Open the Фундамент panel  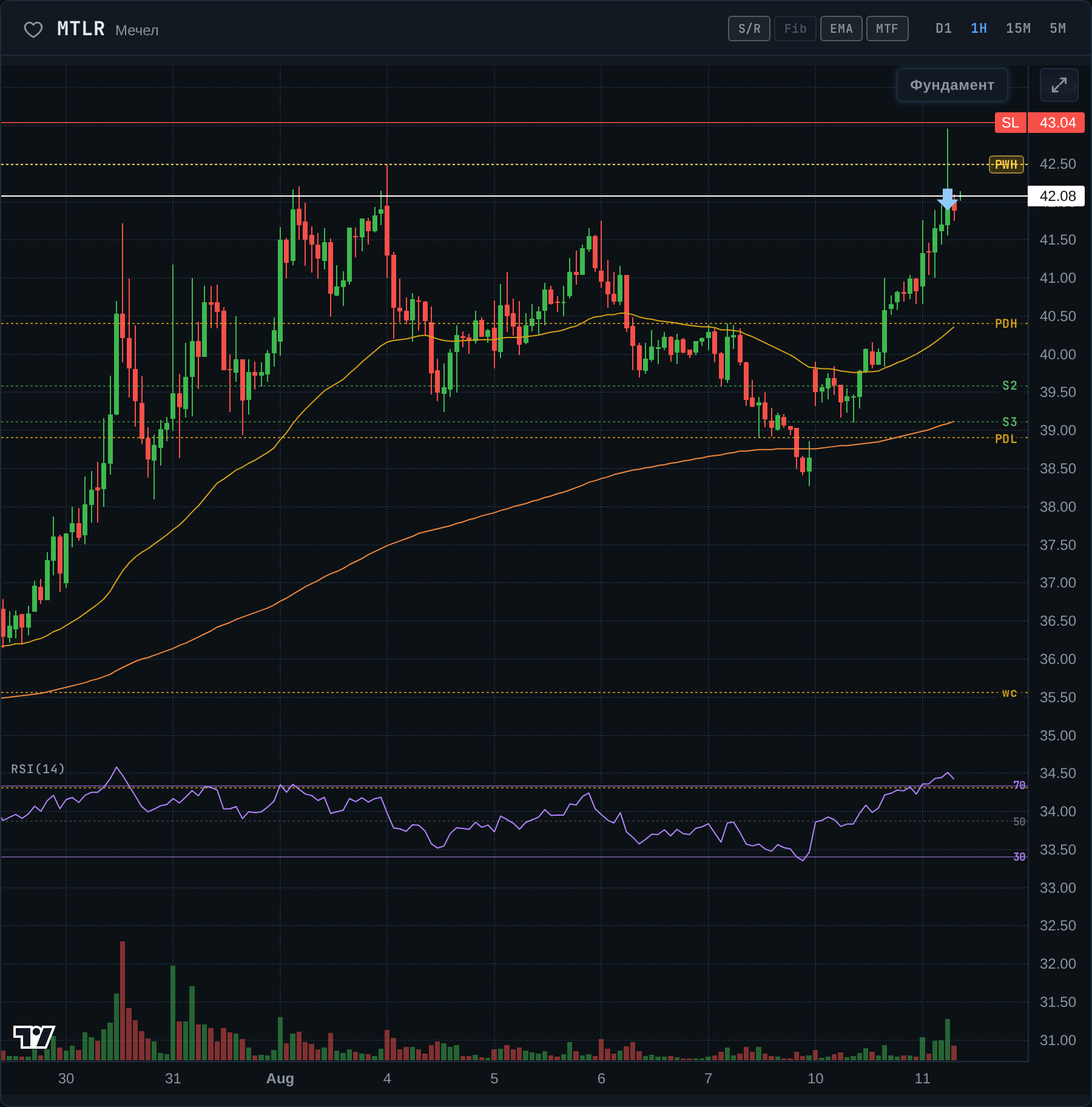(952, 85)
